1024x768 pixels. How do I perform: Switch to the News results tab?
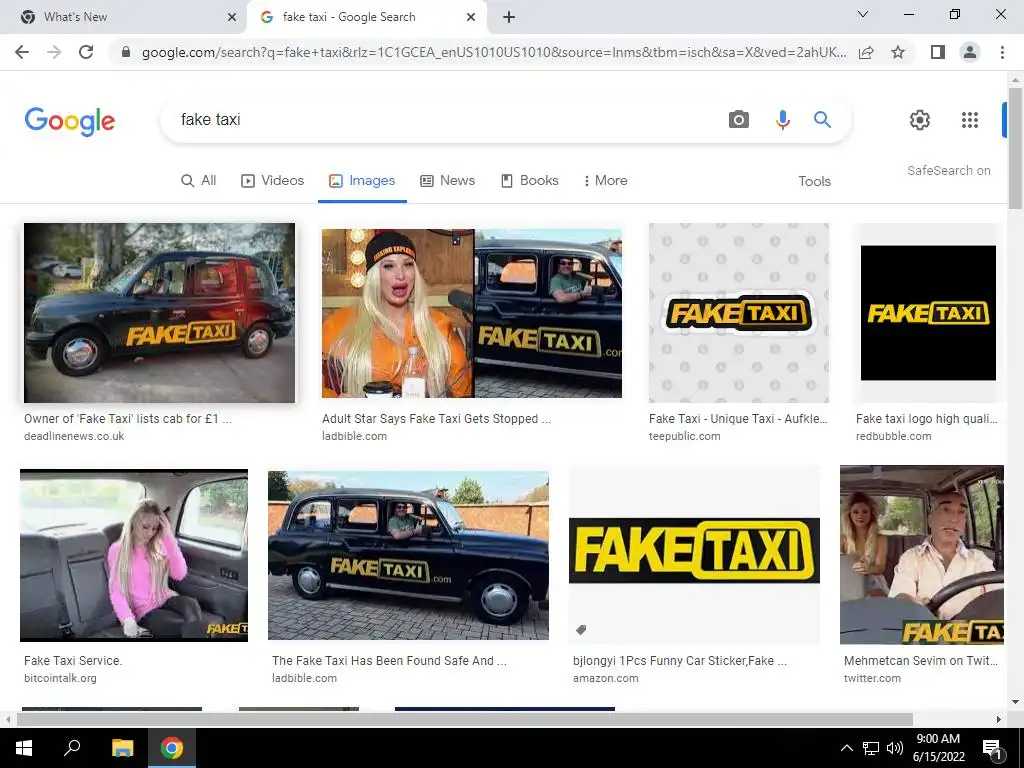[x=447, y=181]
